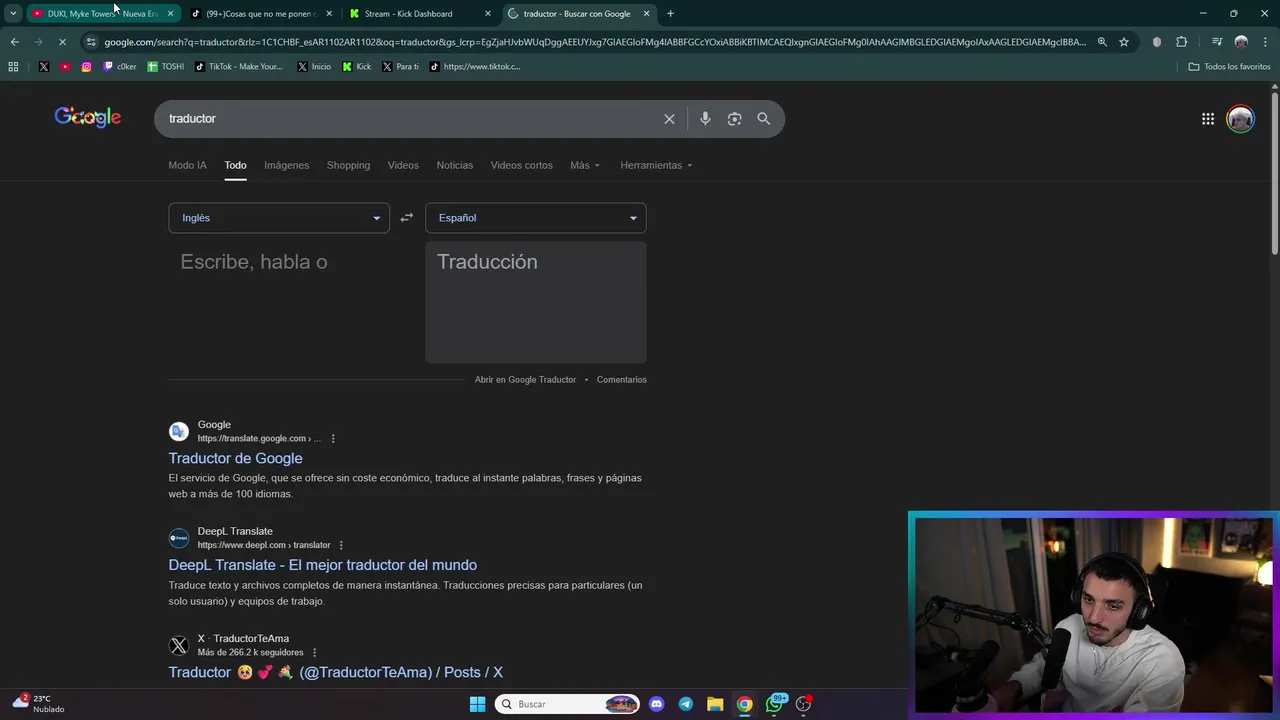Clear the search box with the X
1280x720 pixels.
pyautogui.click(x=669, y=119)
